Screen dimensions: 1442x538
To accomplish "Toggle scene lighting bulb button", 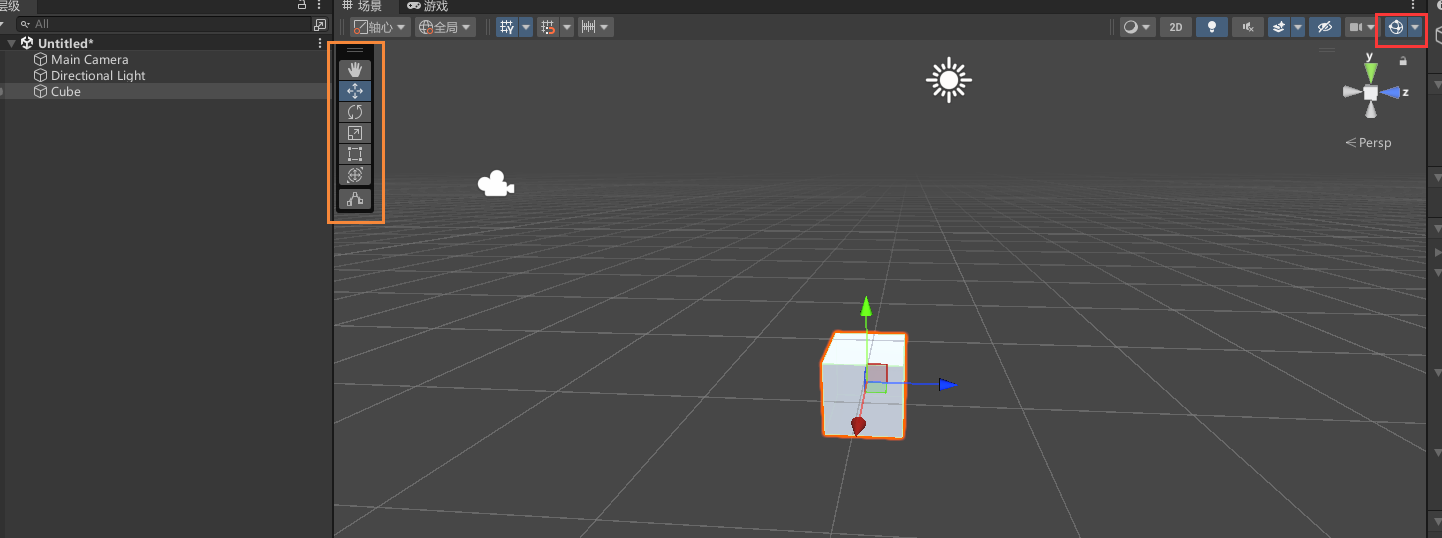I will (1212, 27).
